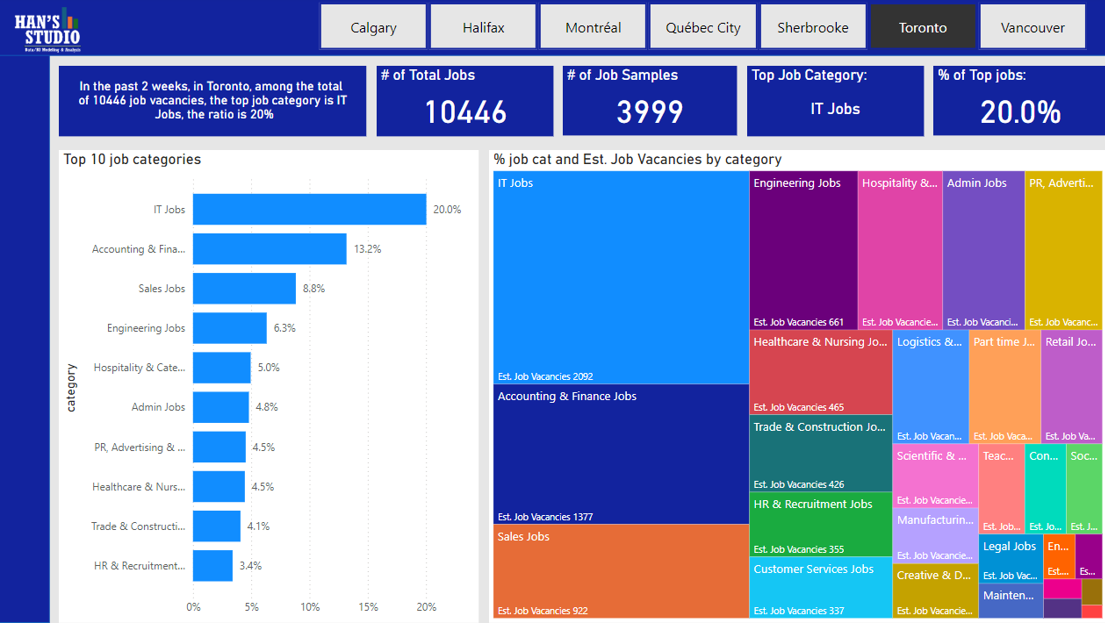The width and height of the screenshot is (1105, 624).
Task: Select the Accounting & Finance bar at 13.2%
Action: tap(269, 249)
